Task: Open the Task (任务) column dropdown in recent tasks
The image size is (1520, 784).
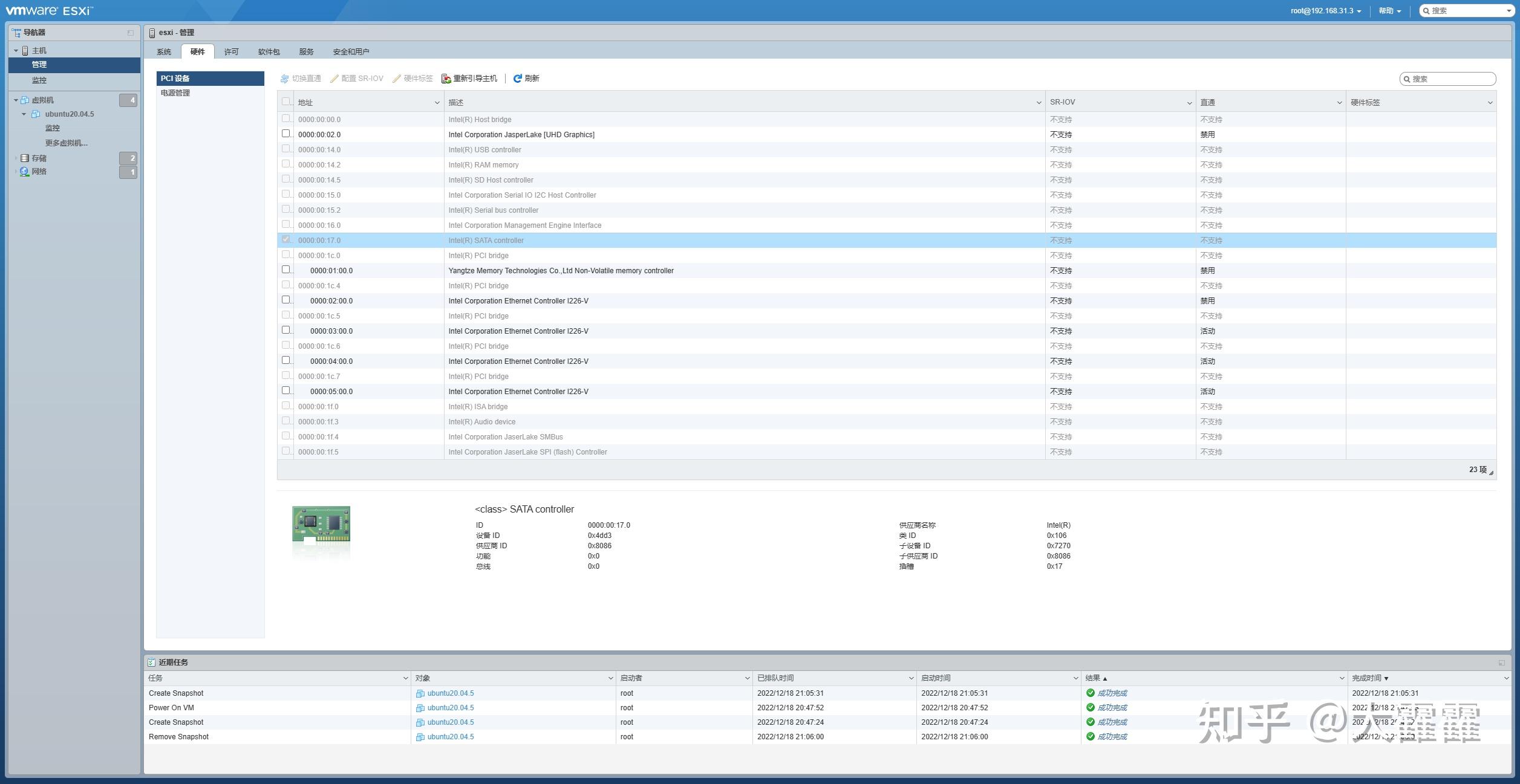Action: pyautogui.click(x=405, y=679)
